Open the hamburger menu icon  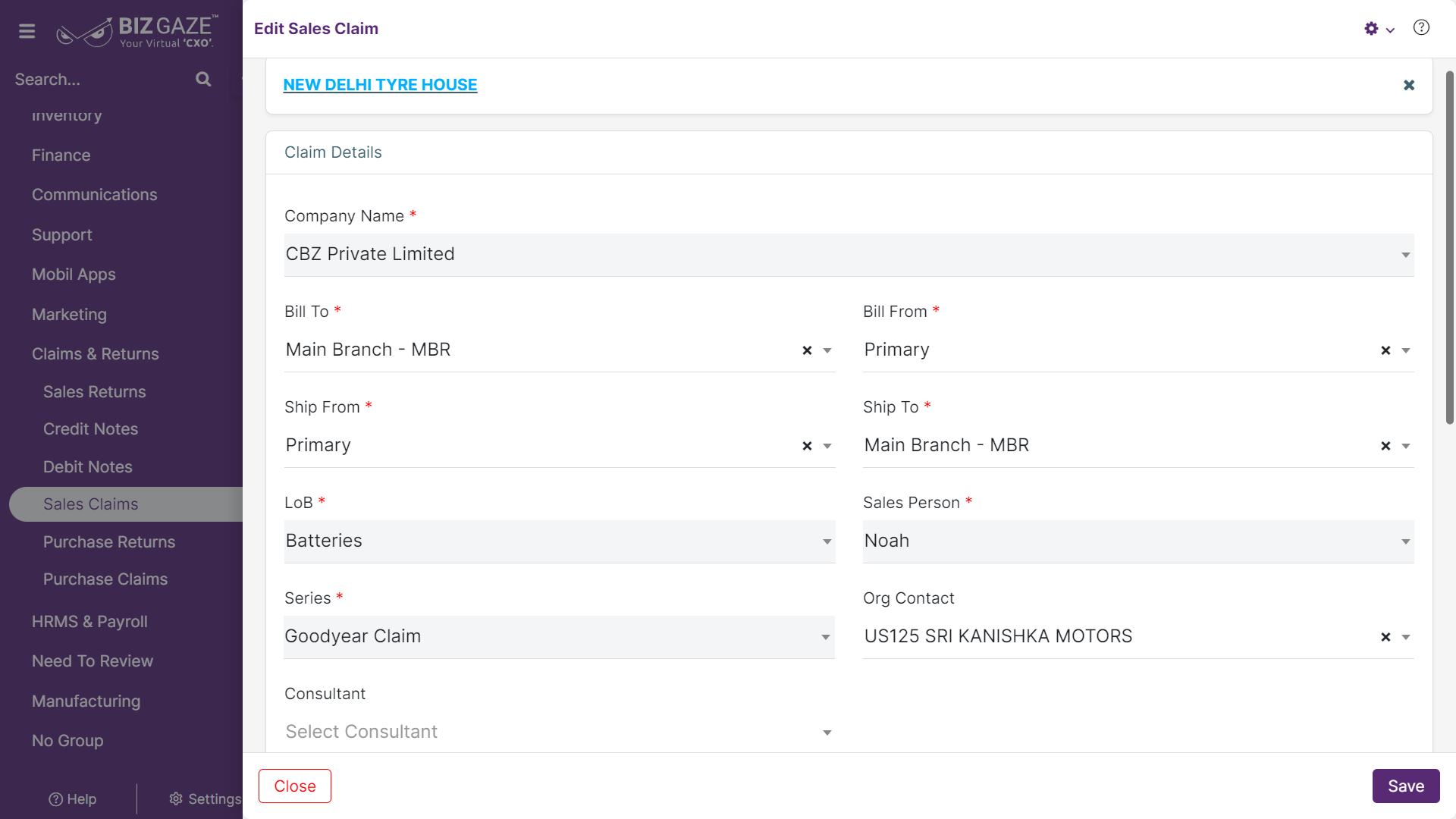(27, 31)
